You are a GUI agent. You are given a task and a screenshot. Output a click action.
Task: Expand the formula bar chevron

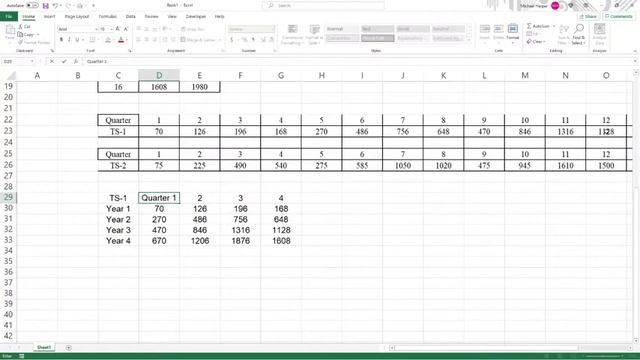click(635, 61)
